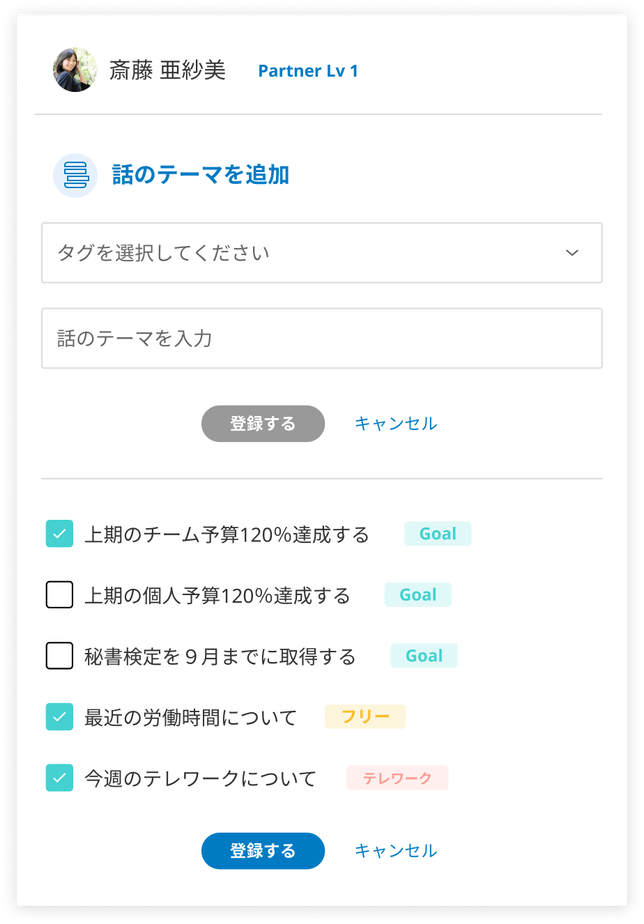Screen dimensions: 644x924
Task: Click the bottom キャンセル link
Action: tap(396, 850)
